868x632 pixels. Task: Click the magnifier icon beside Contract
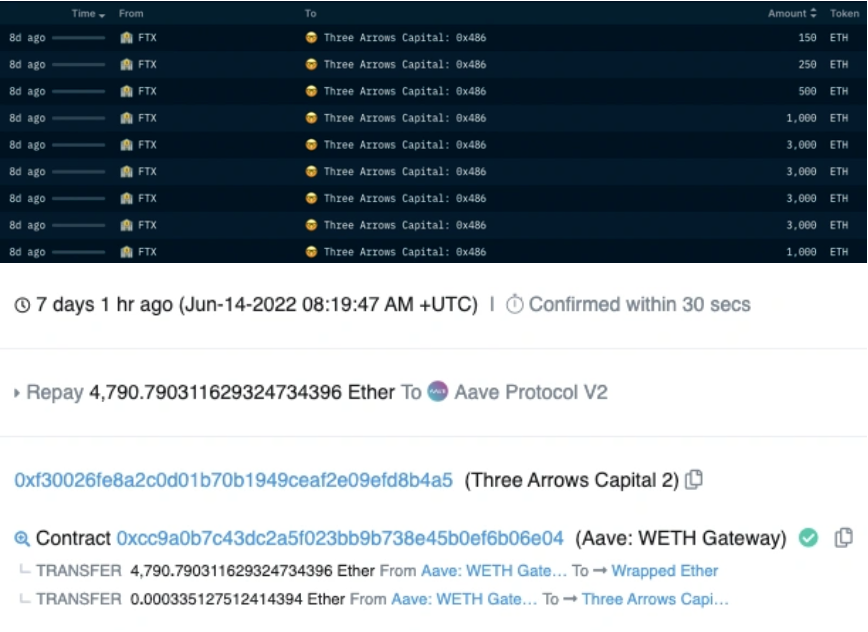(22, 538)
